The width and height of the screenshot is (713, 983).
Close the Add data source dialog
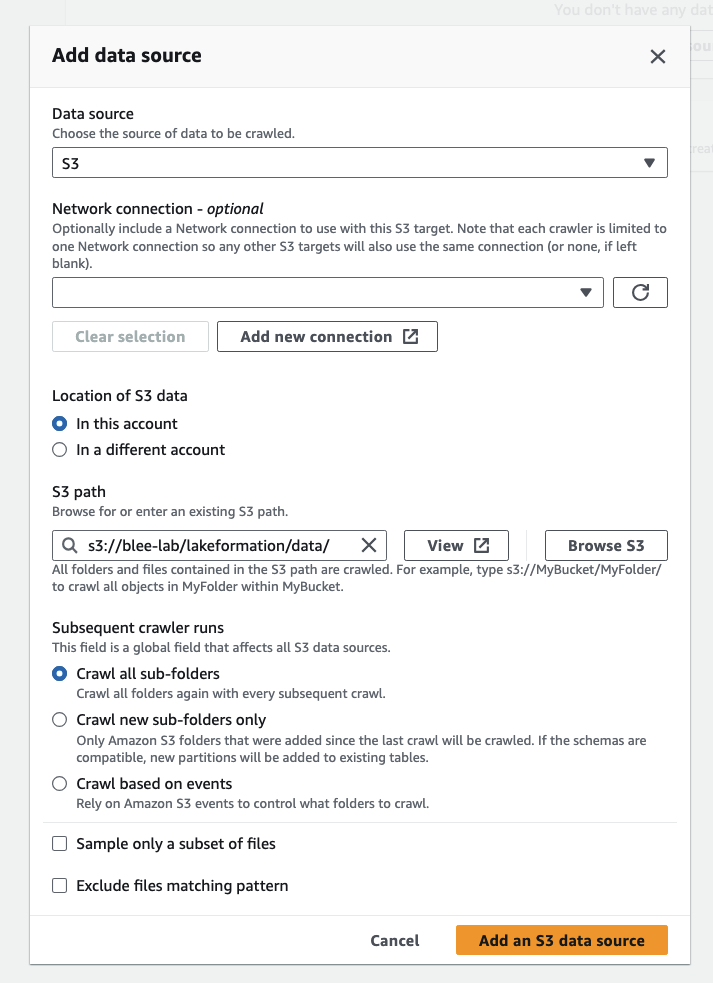[x=657, y=56]
